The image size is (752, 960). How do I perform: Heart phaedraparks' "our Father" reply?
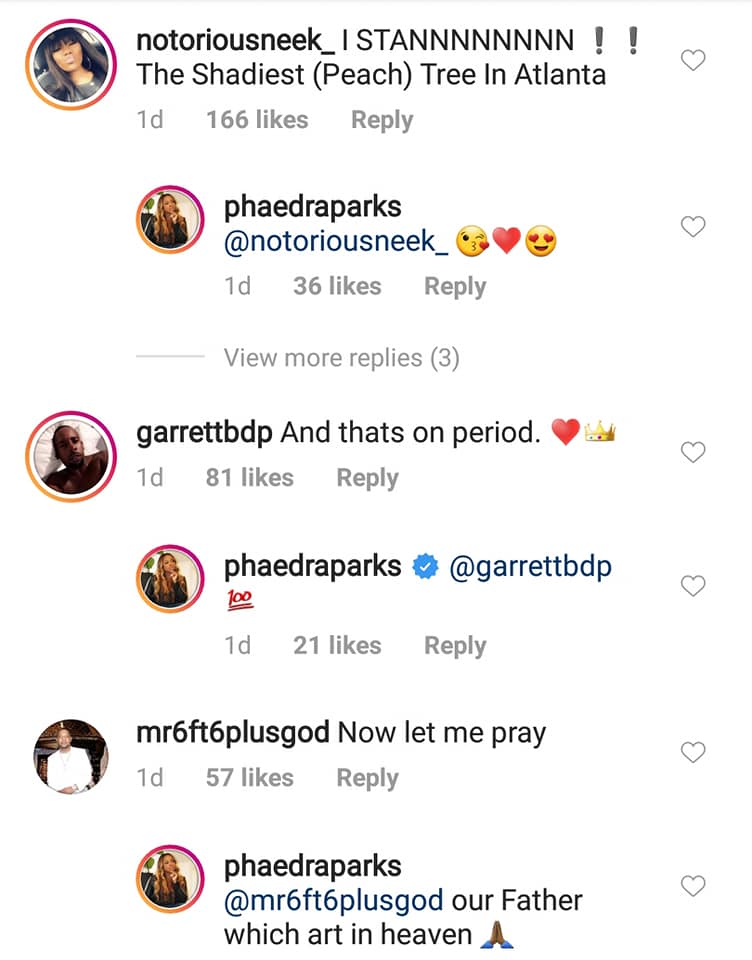tap(693, 886)
